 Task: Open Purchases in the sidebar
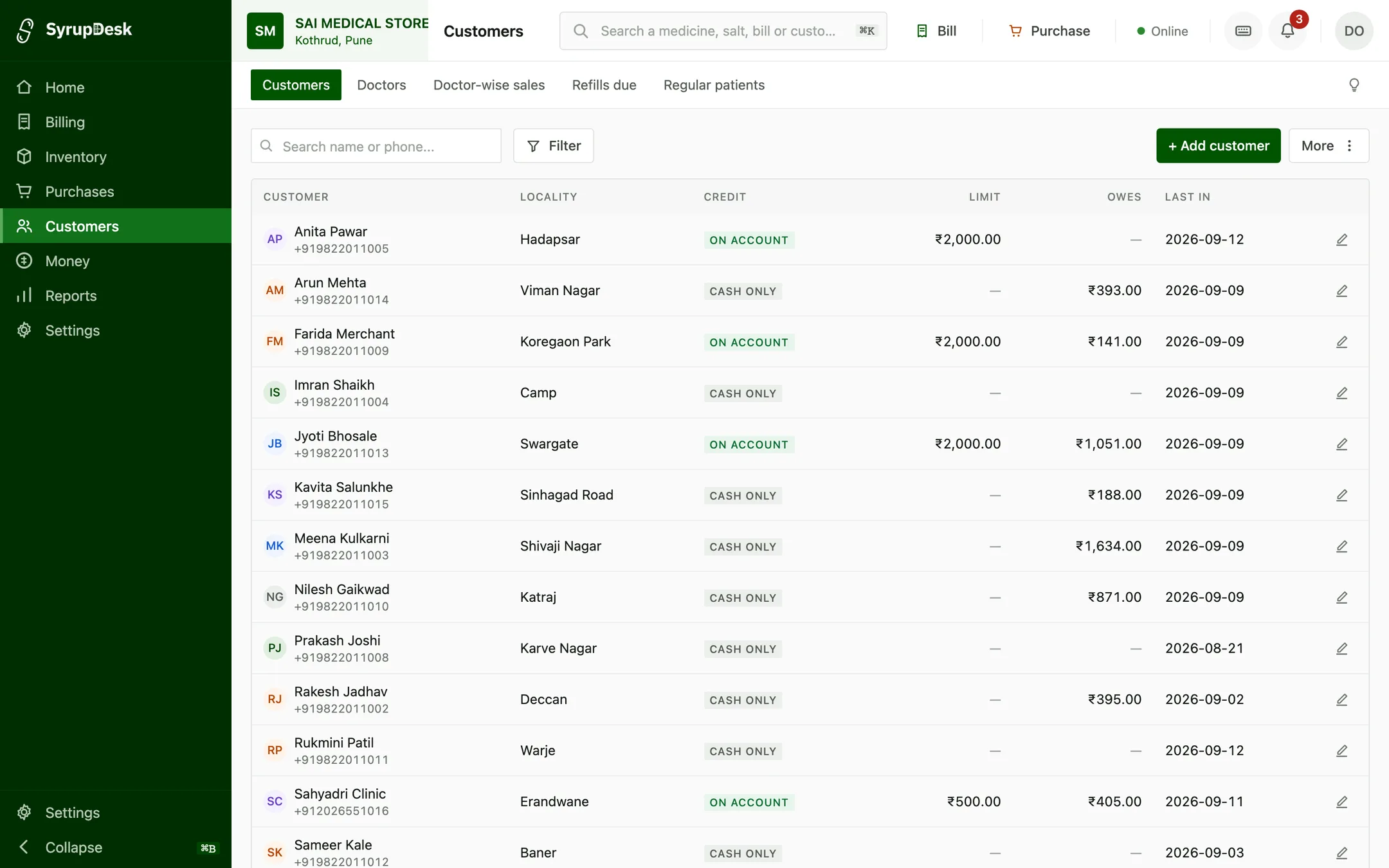click(116, 192)
